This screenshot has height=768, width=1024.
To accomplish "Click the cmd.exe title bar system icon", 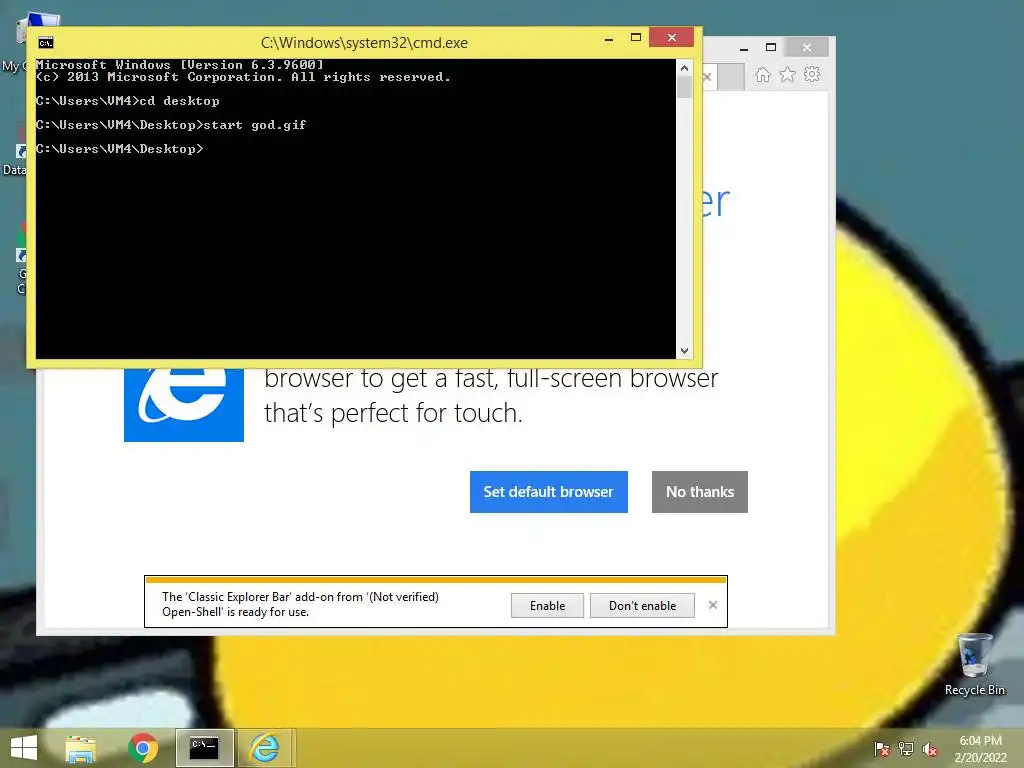I will click(x=46, y=43).
